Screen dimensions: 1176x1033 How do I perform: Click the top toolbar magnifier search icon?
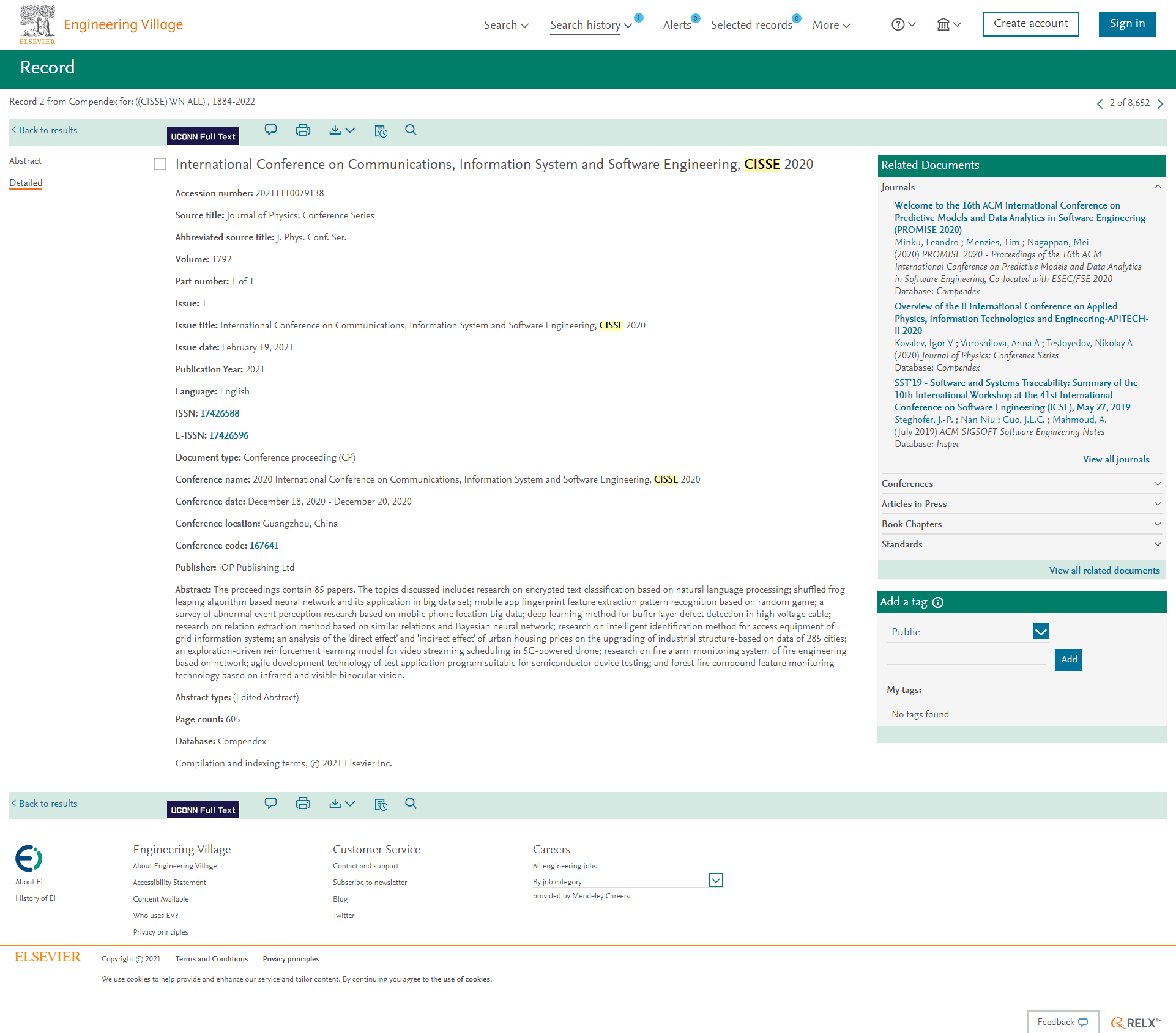click(411, 130)
